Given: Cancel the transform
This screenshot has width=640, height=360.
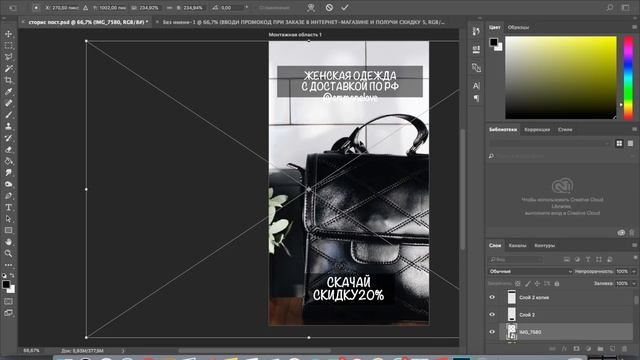Looking at the screenshot, I should (x=329, y=7).
